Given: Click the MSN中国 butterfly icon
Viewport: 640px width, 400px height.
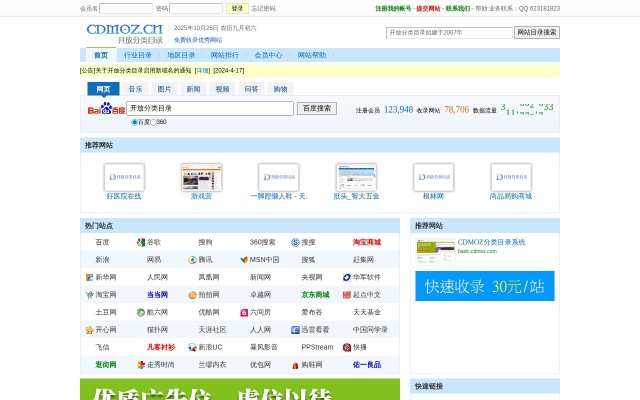Looking at the screenshot, I should pos(244,259).
